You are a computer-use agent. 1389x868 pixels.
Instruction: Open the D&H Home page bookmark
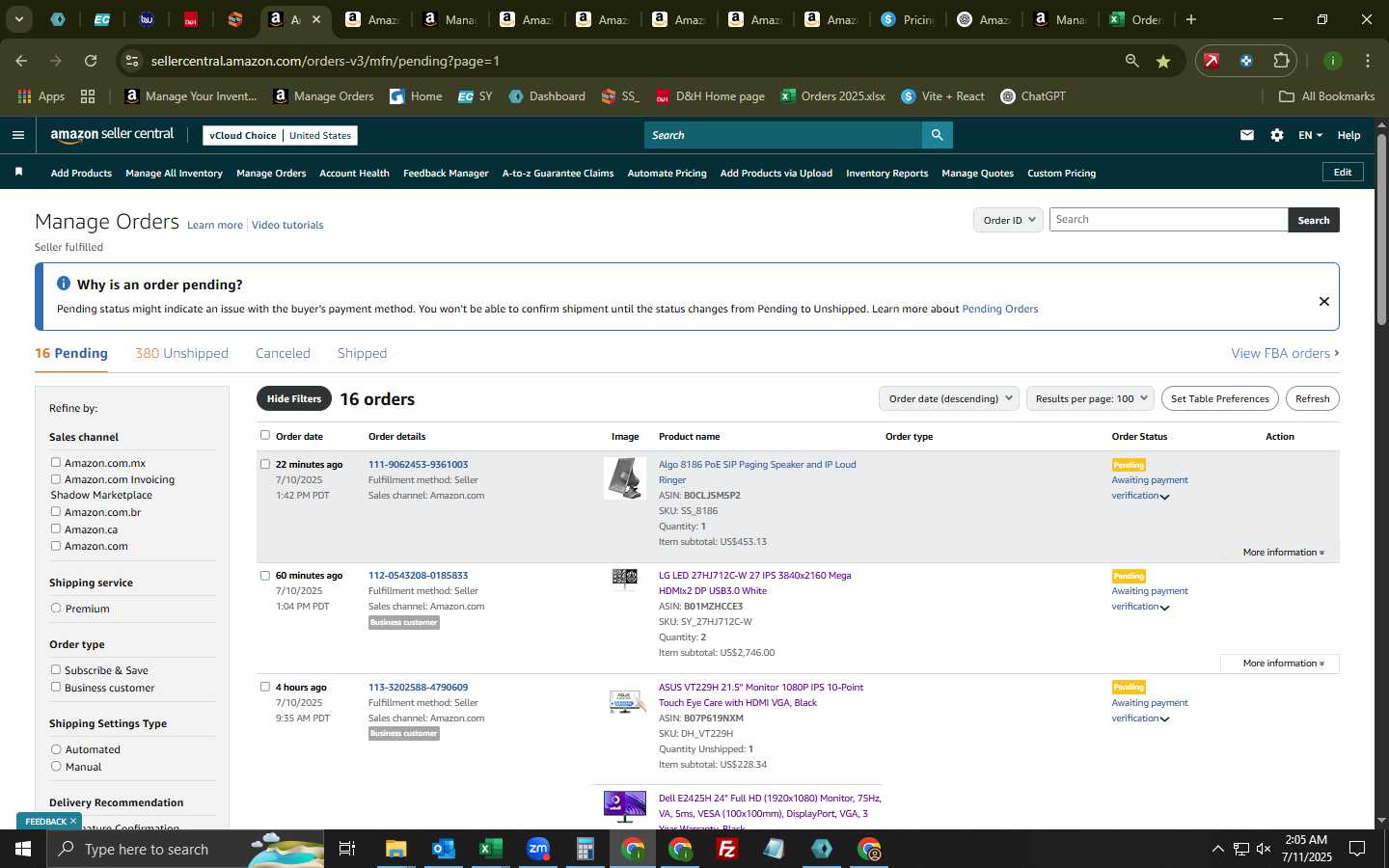[x=710, y=96]
